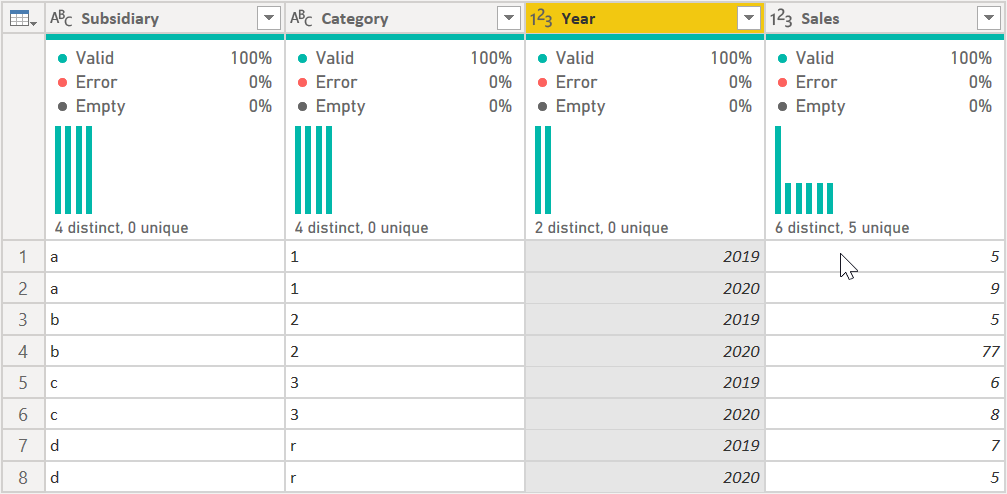The image size is (1007, 494).
Task: Click Year cell 2019 in row 1
Action: click(645, 256)
